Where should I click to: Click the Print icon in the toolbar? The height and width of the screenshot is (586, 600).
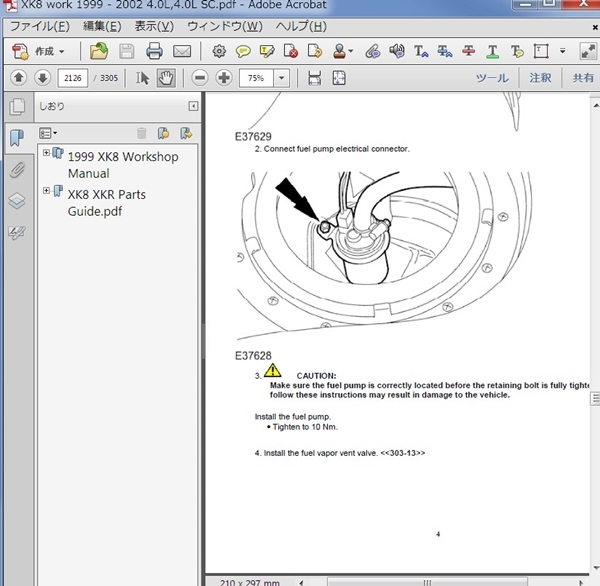[x=154, y=51]
